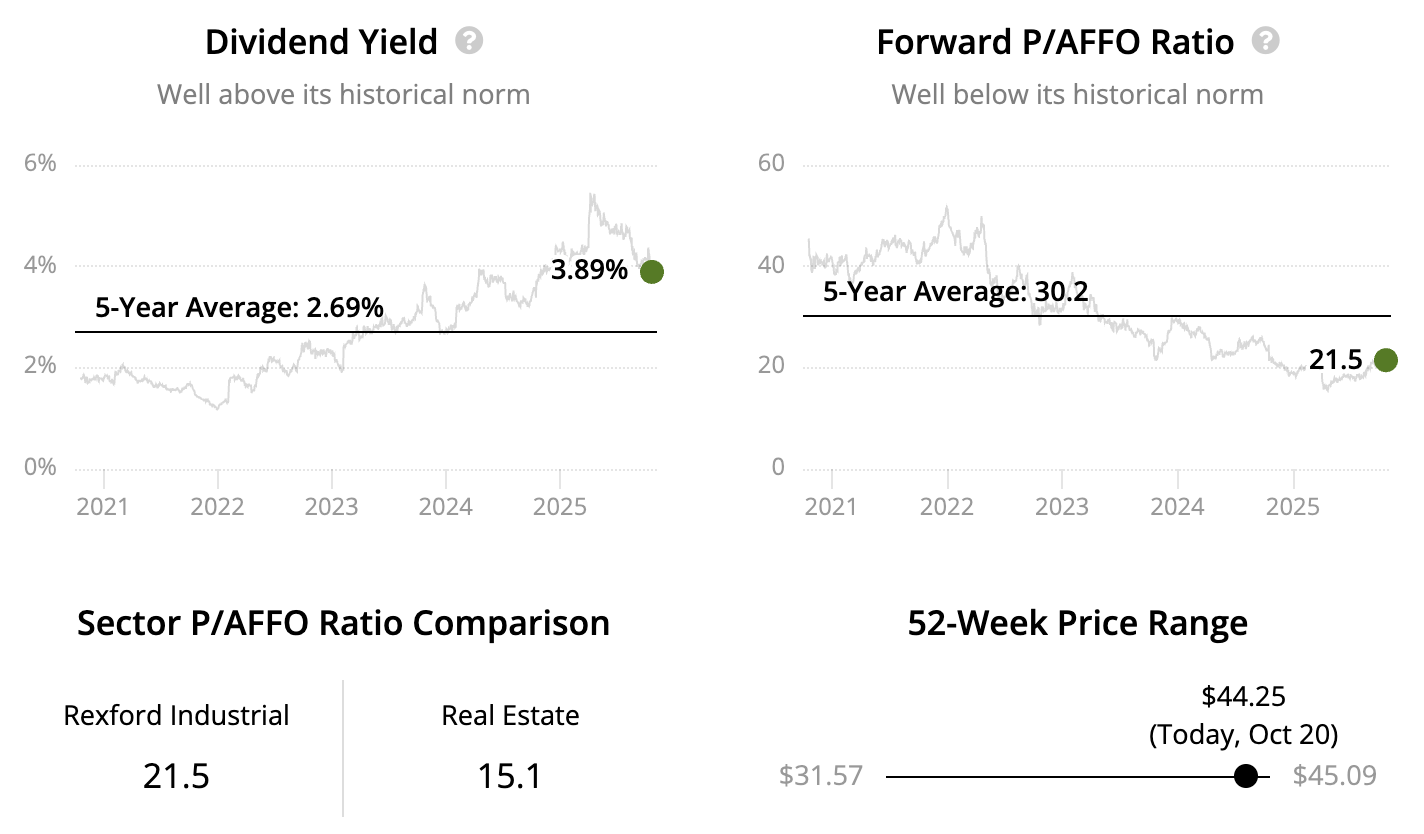This screenshot has height=834, width=1424.
Task: Click the Dividend Yield chart title
Action: [x=321, y=42]
